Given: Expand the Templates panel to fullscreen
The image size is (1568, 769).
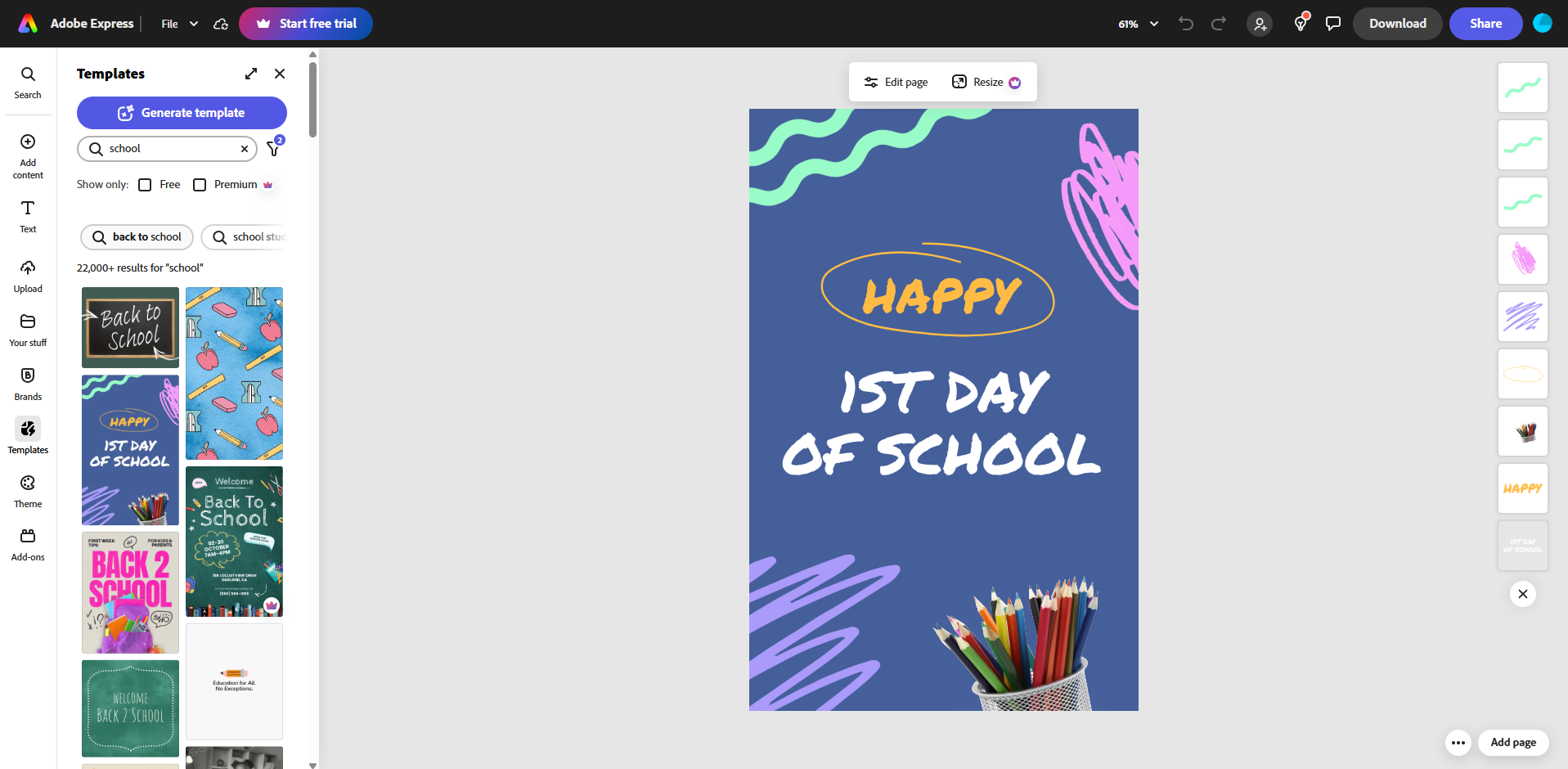Looking at the screenshot, I should point(250,74).
